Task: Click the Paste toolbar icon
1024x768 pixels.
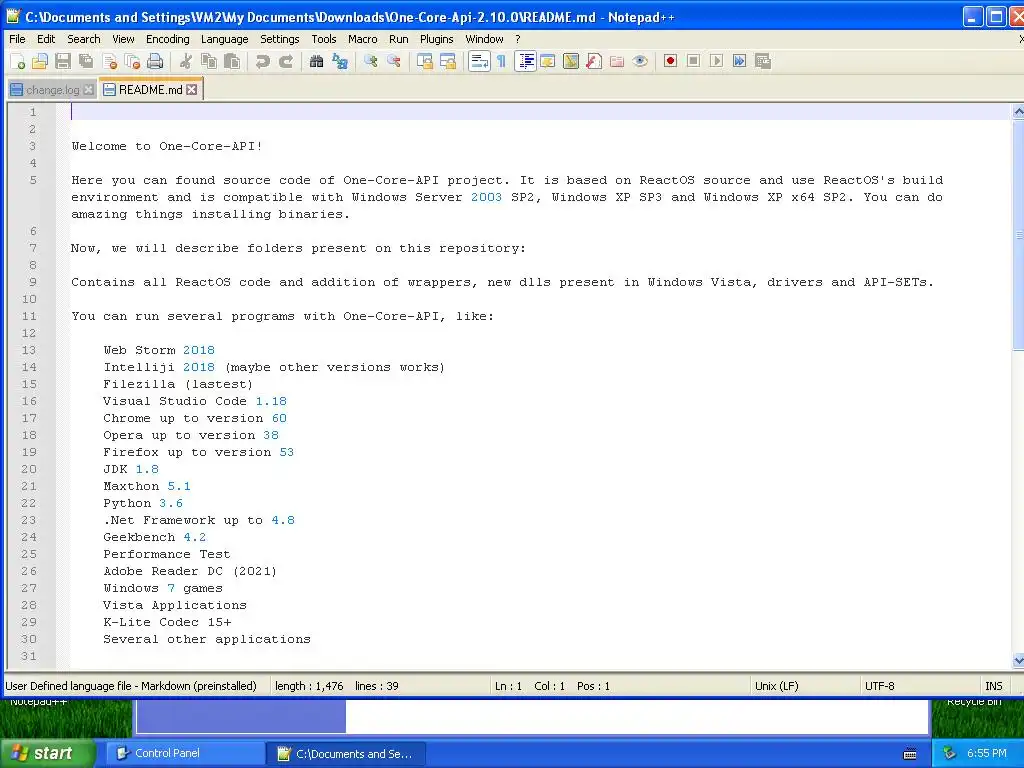Action: (x=232, y=61)
